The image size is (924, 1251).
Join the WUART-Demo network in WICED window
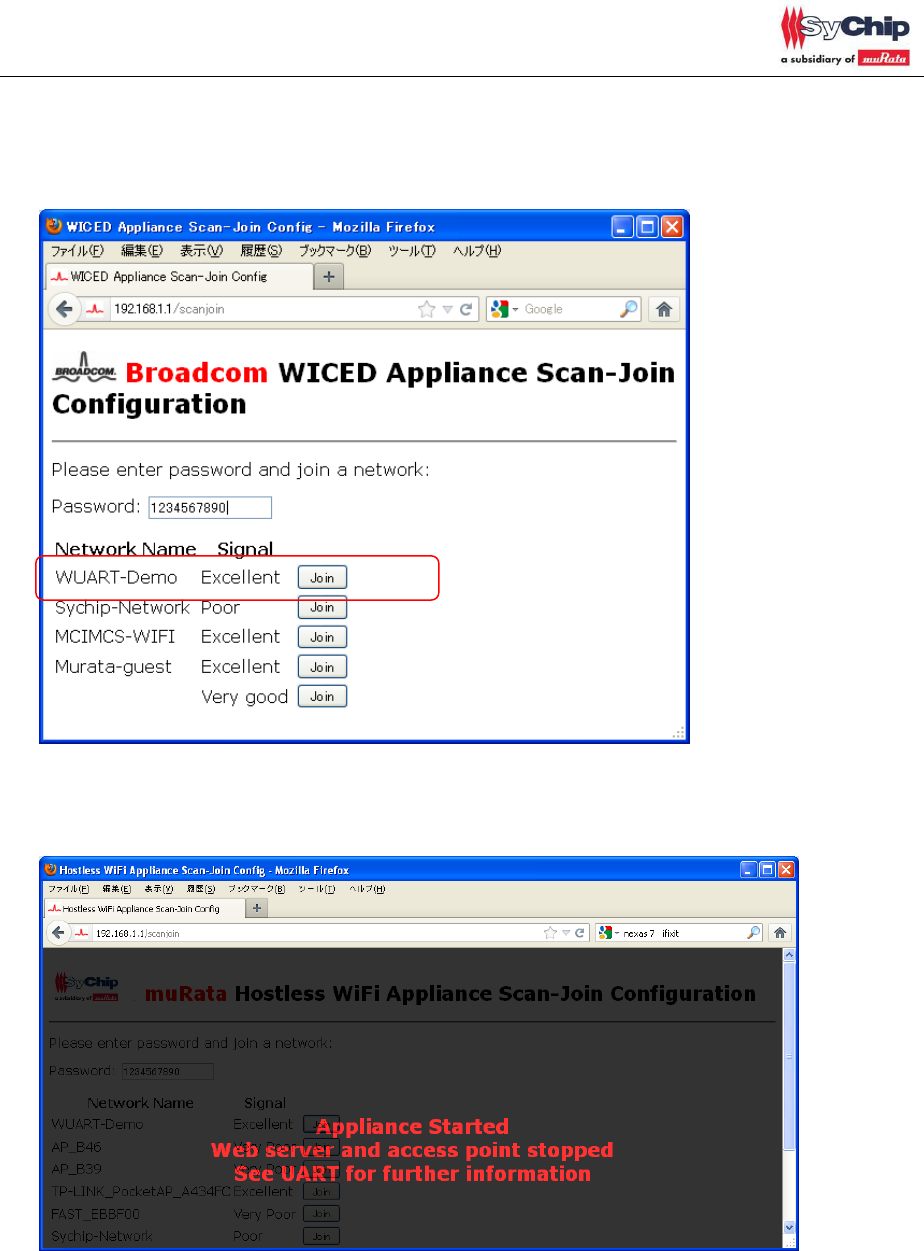click(x=322, y=578)
